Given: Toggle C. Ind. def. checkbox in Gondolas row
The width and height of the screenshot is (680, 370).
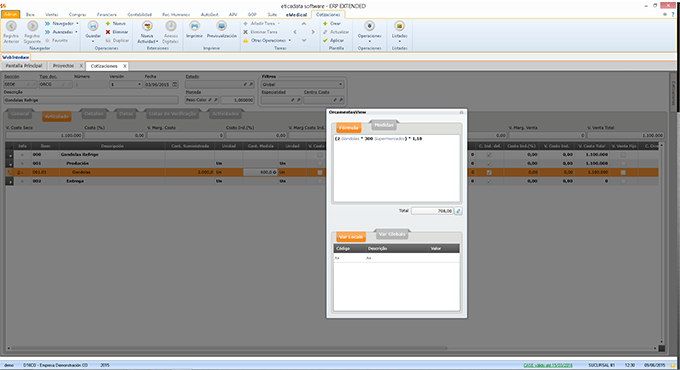Looking at the screenshot, I should point(489,172).
